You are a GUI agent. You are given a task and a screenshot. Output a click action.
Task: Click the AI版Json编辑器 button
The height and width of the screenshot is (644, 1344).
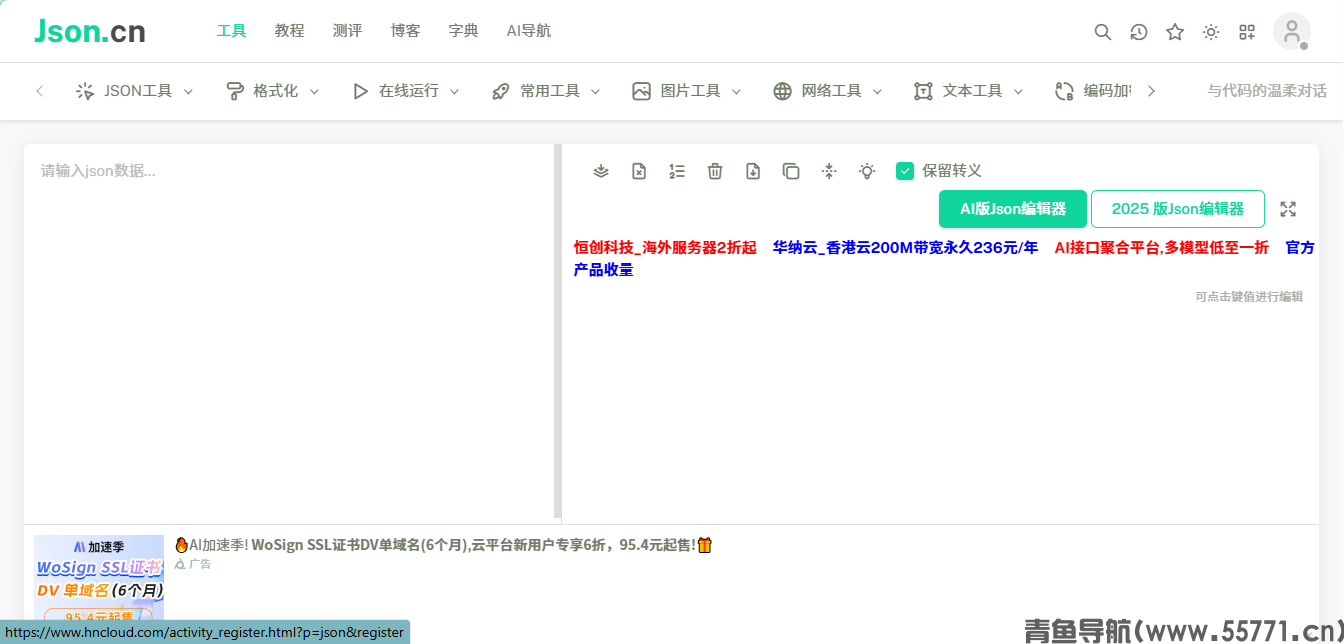(x=1013, y=209)
